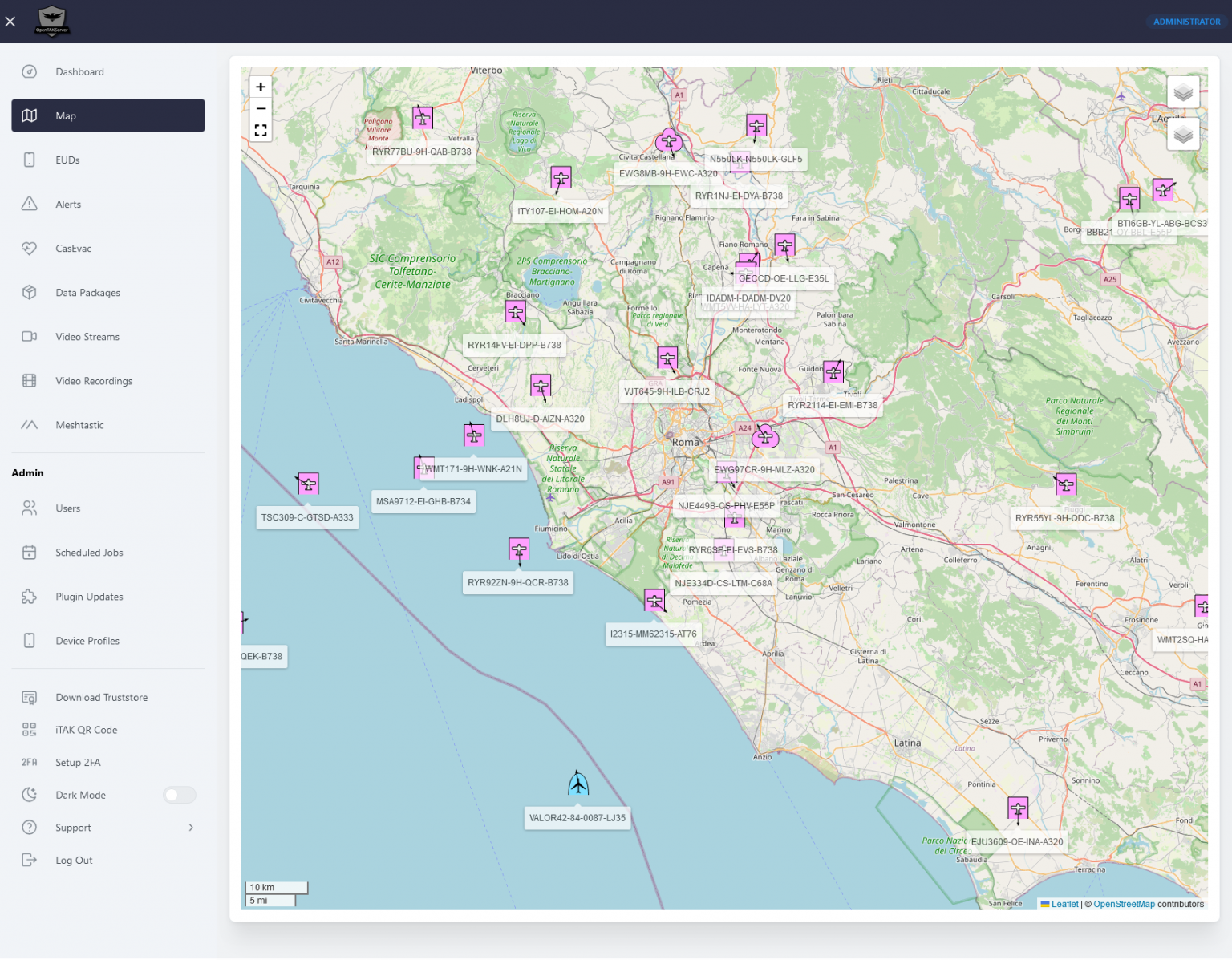The width and height of the screenshot is (1232, 960).
Task: Click the OpenStreetMap attribution link
Action: click(1124, 904)
